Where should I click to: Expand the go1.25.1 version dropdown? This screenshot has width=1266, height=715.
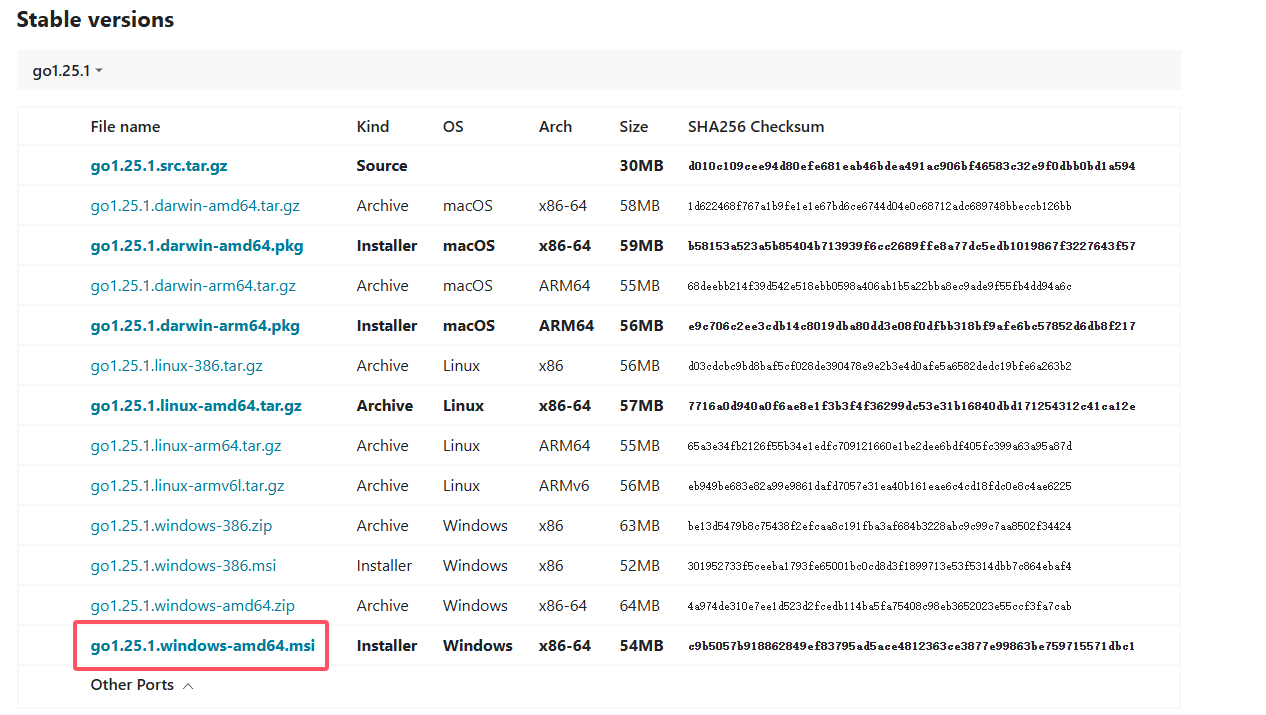point(68,71)
